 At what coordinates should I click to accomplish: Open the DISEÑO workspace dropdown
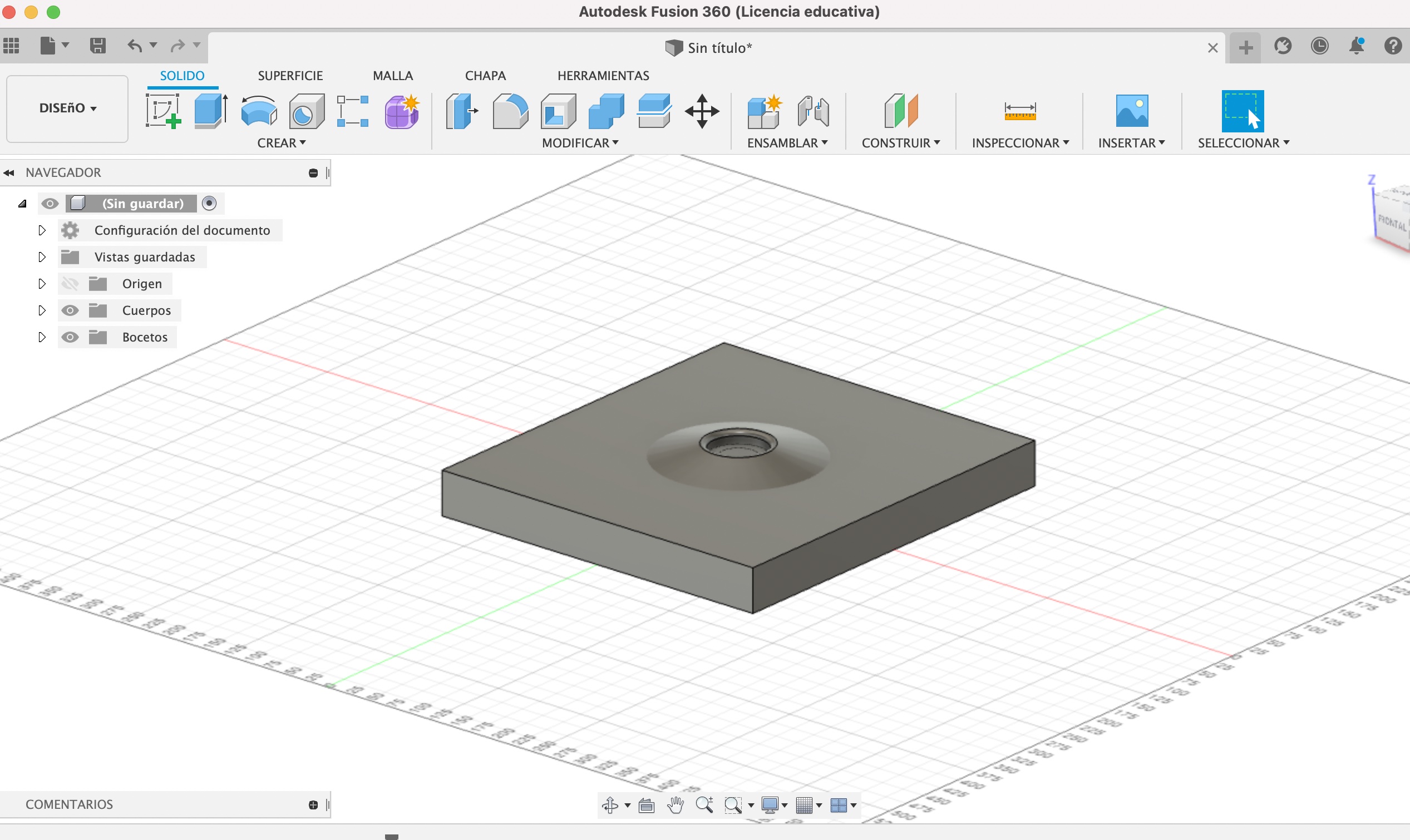click(x=67, y=108)
